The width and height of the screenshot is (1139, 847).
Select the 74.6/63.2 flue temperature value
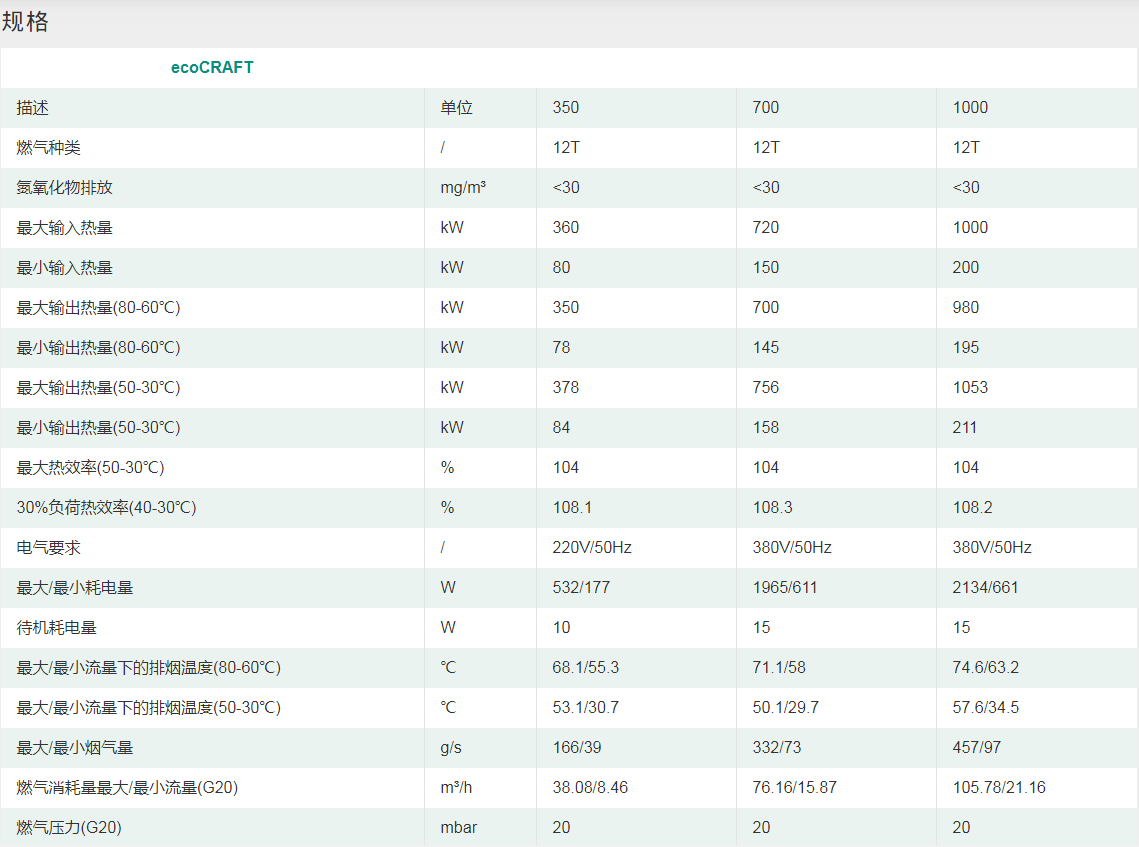[986, 668]
